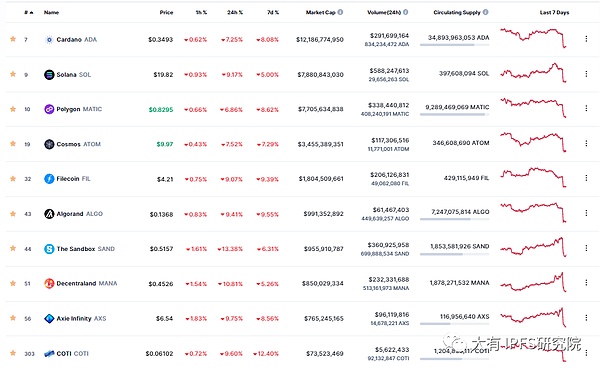Open the Solana 7-day price chart

[x=533, y=73]
